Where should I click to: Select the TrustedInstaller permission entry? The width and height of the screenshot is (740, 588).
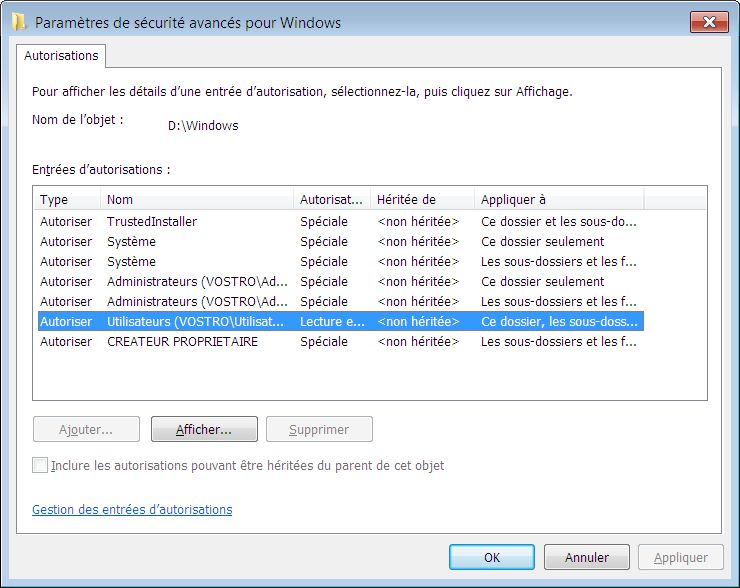[340, 221]
